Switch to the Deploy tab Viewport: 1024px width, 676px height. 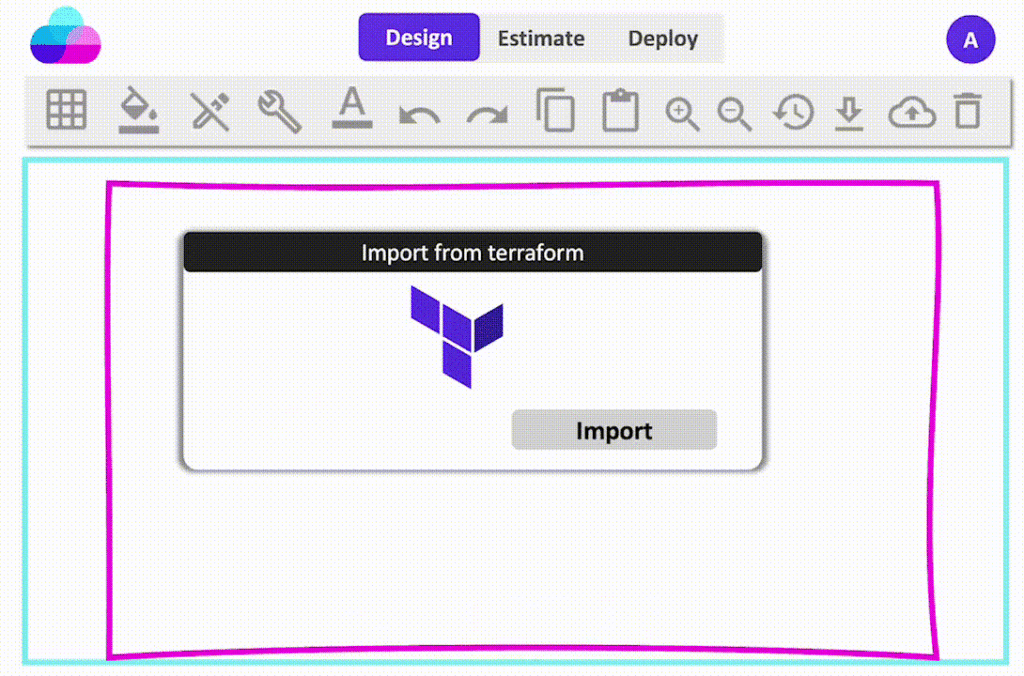click(663, 38)
